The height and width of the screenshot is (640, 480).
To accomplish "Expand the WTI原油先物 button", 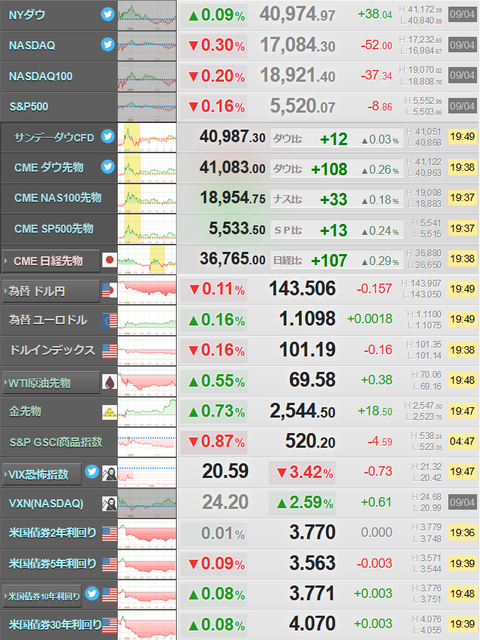I will pyautogui.click(x=51, y=382).
